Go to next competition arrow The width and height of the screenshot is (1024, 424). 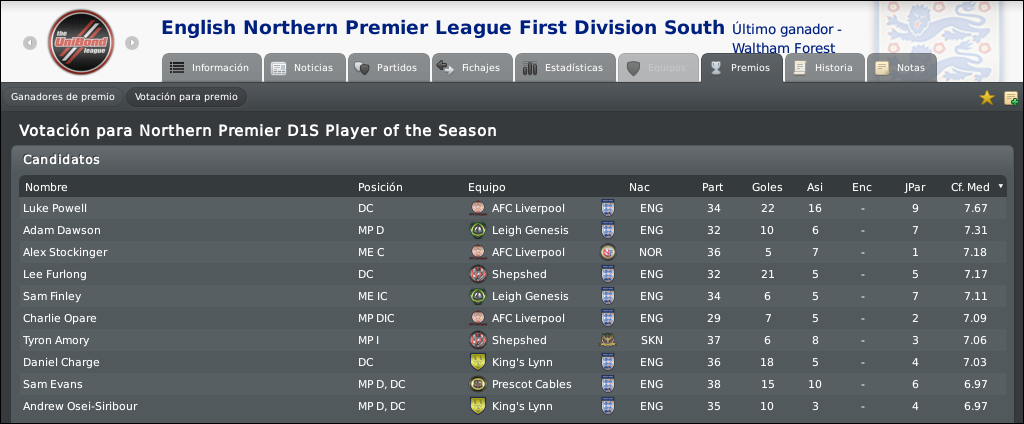click(132, 43)
